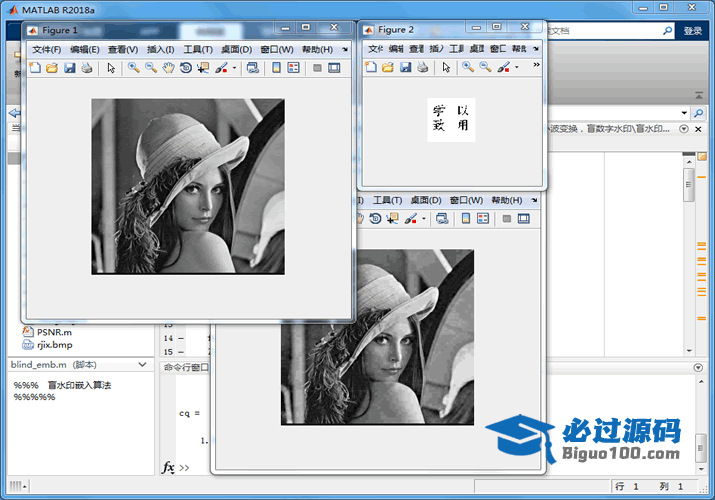Open 窗口(W) menu in third figure window
The width and height of the screenshot is (715, 500).
[466, 200]
